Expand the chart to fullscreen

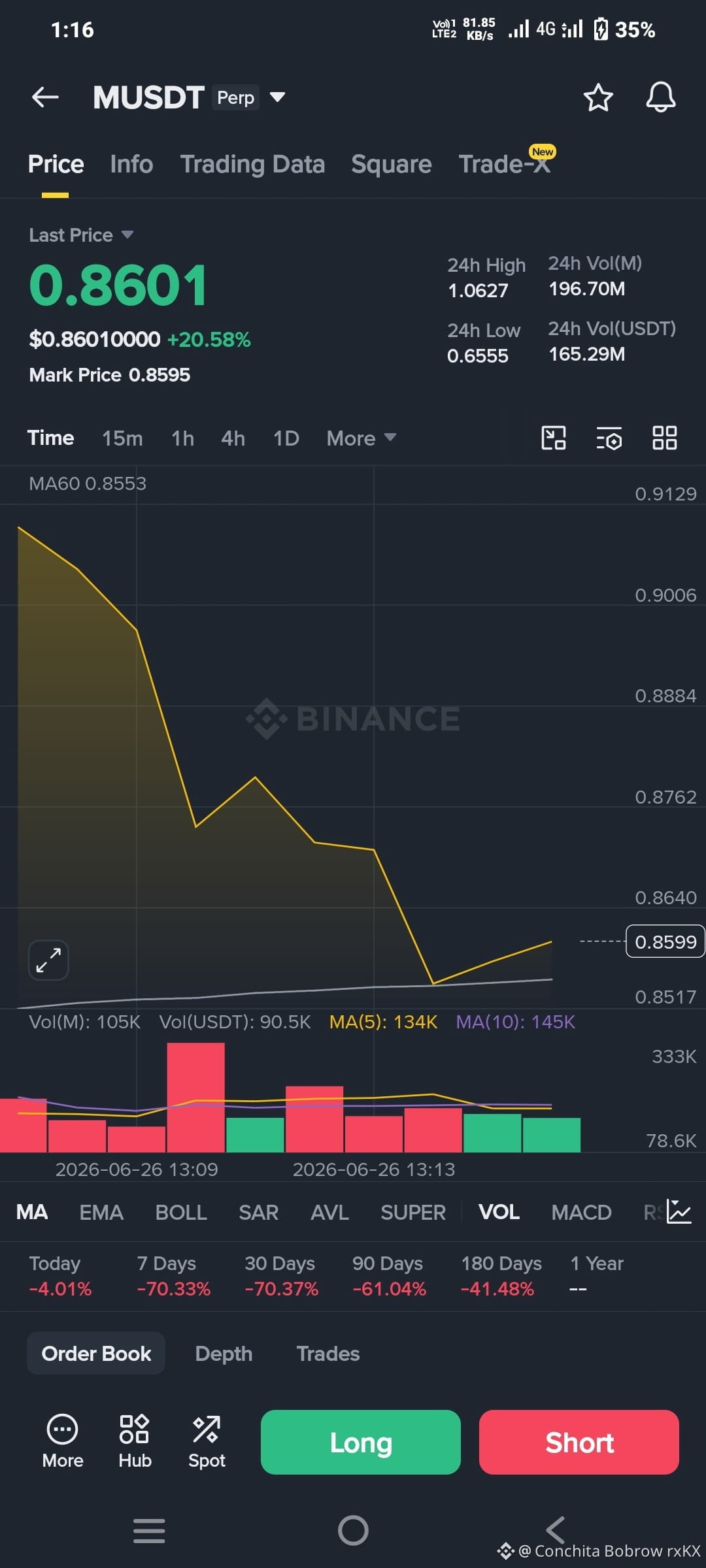tap(48, 960)
